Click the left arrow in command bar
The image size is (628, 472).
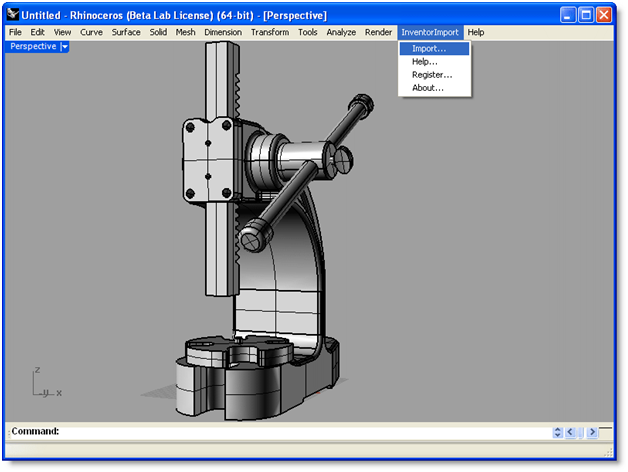(x=570, y=432)
